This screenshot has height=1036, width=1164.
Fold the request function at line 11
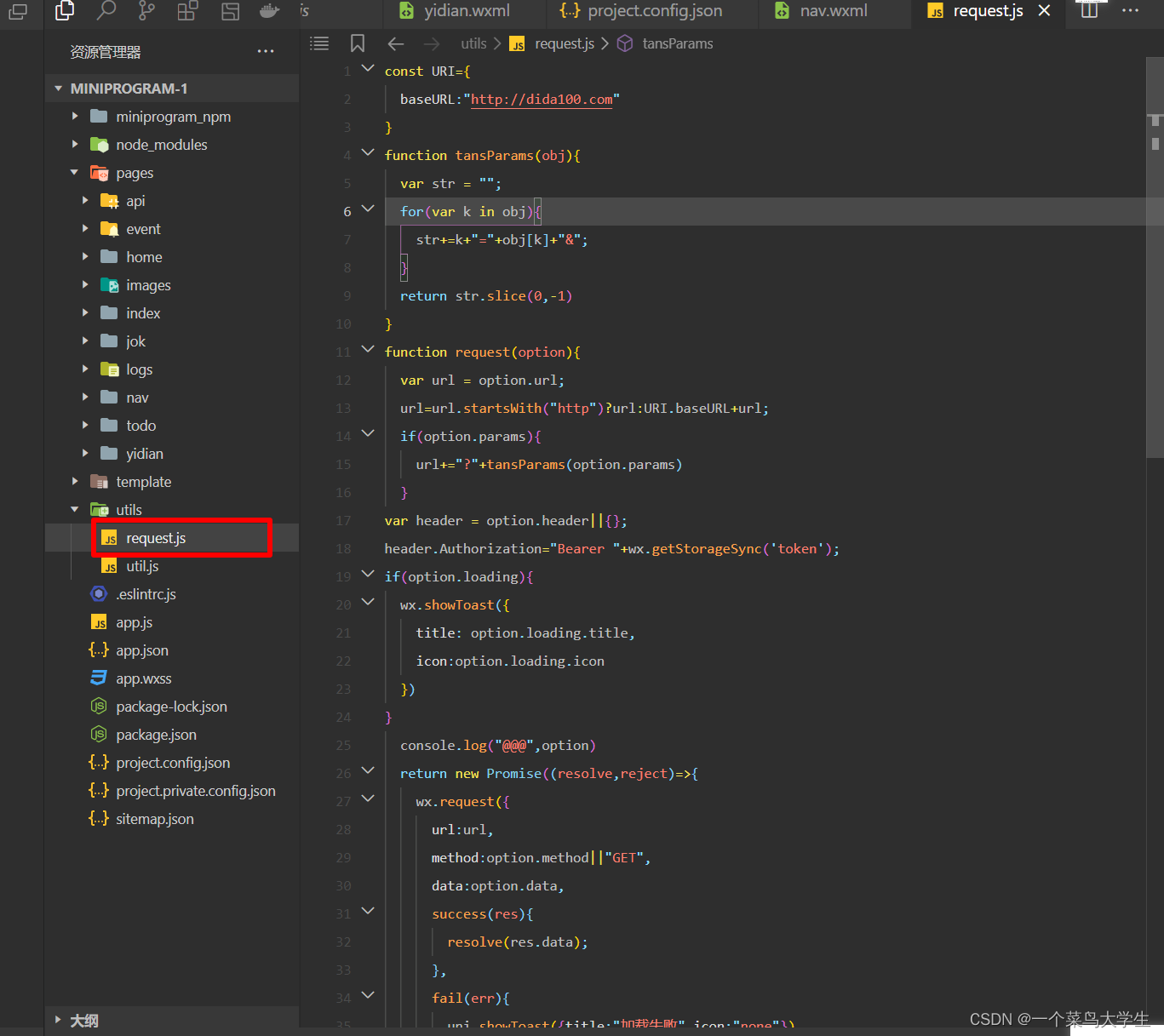pos(368,350)
